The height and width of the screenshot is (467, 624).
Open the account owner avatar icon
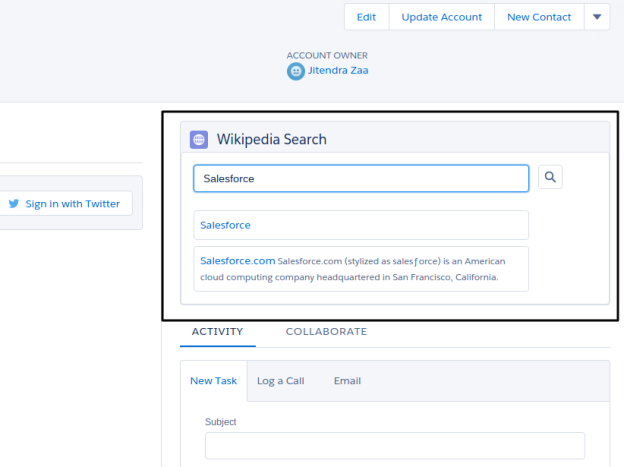pyautogui.click(x=296, y=71)
